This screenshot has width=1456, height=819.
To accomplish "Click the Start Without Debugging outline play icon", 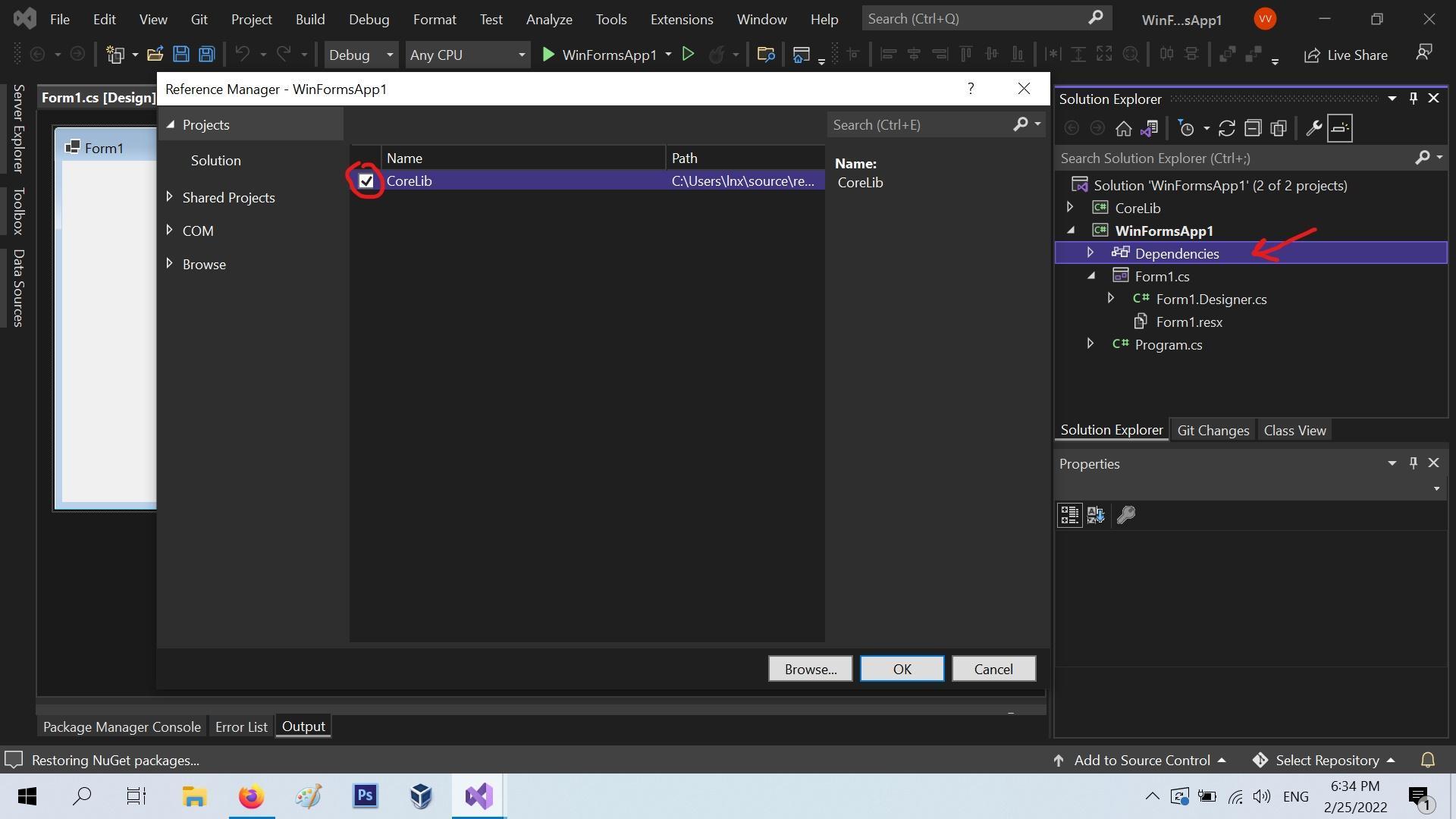I will tap(688, 54).
